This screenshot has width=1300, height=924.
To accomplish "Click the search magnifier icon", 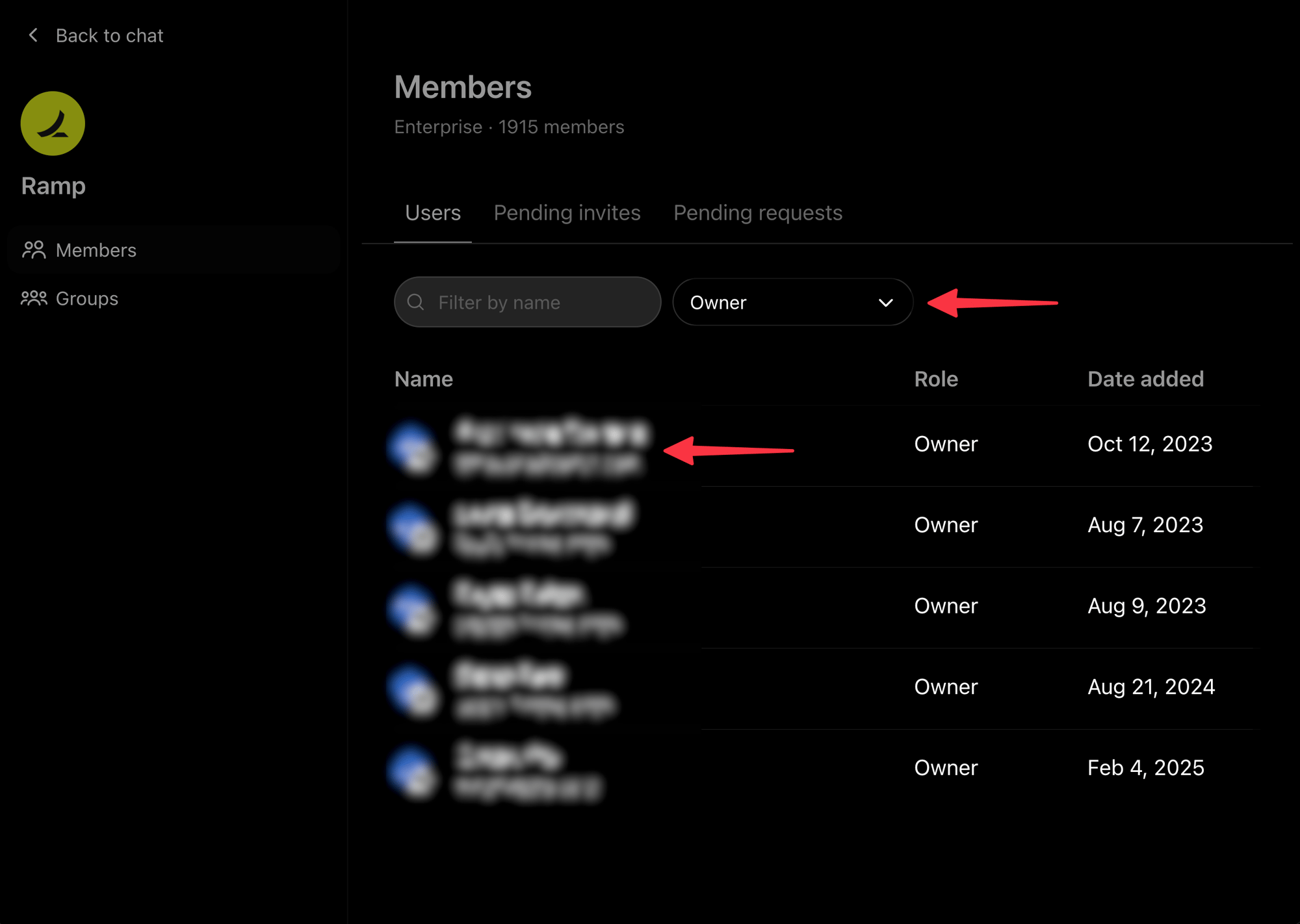I will tap(416, 302).
